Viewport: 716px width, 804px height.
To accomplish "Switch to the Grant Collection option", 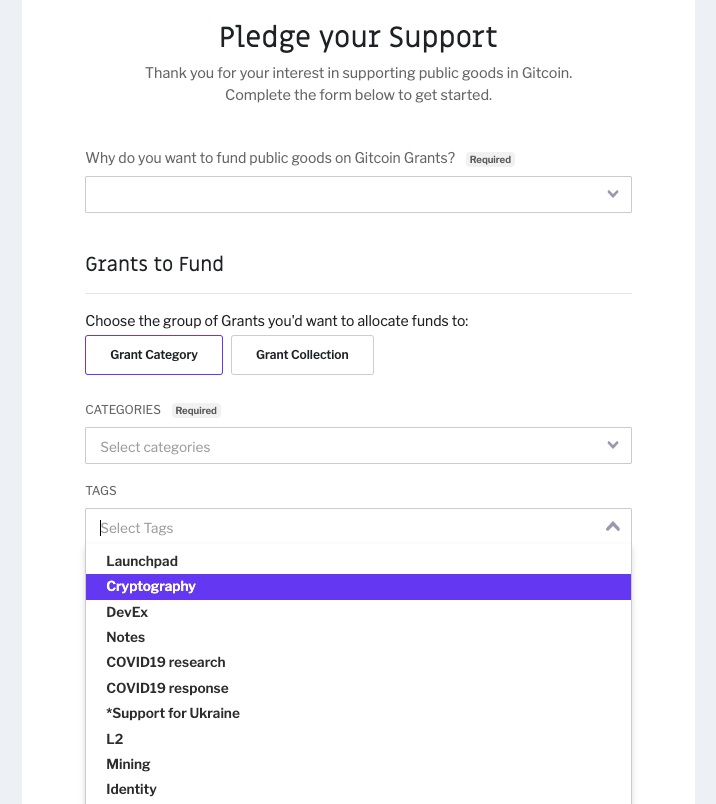I will coord(302,355).
